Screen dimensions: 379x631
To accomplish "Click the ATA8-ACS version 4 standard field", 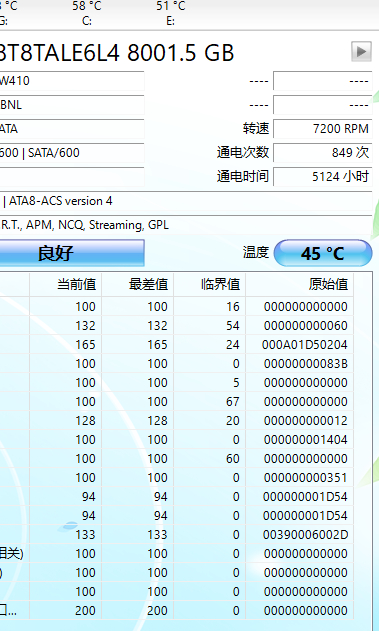I will click(x=186, y=201).
